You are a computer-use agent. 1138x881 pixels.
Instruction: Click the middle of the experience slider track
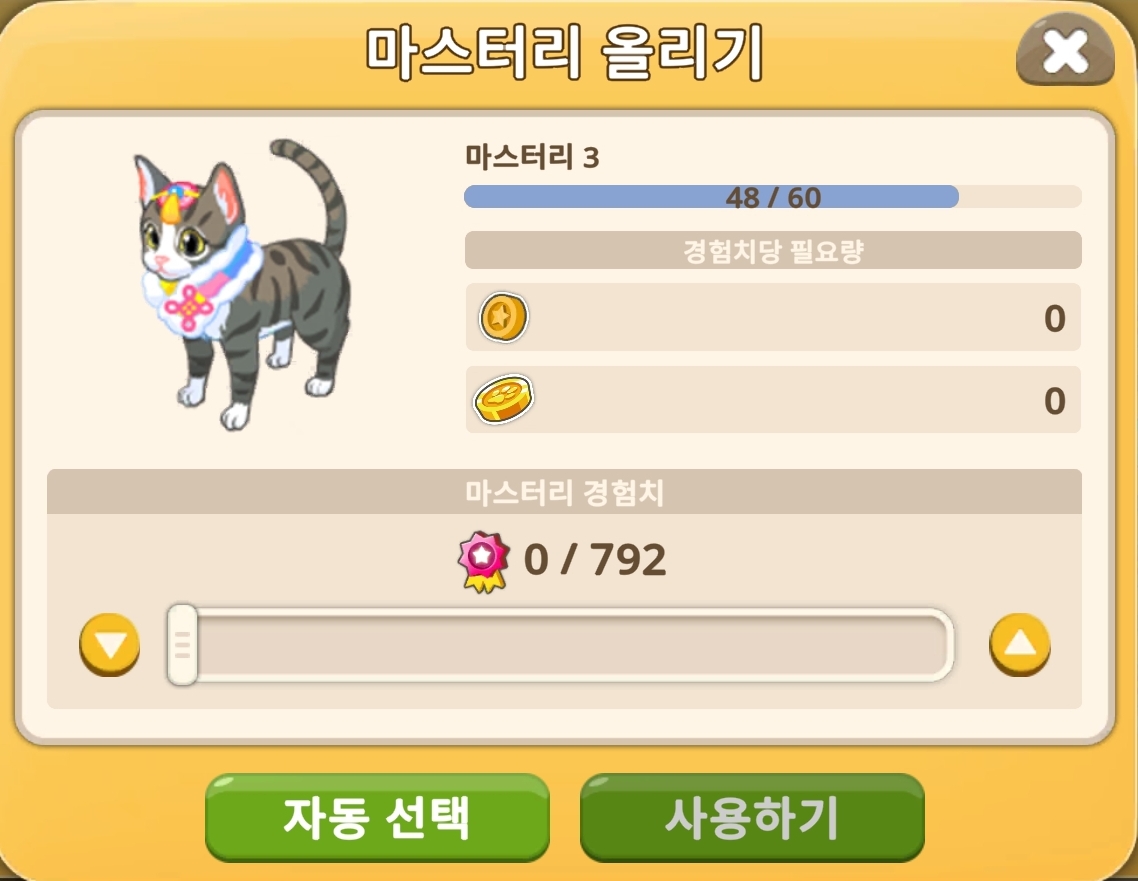tap(560, 644)
